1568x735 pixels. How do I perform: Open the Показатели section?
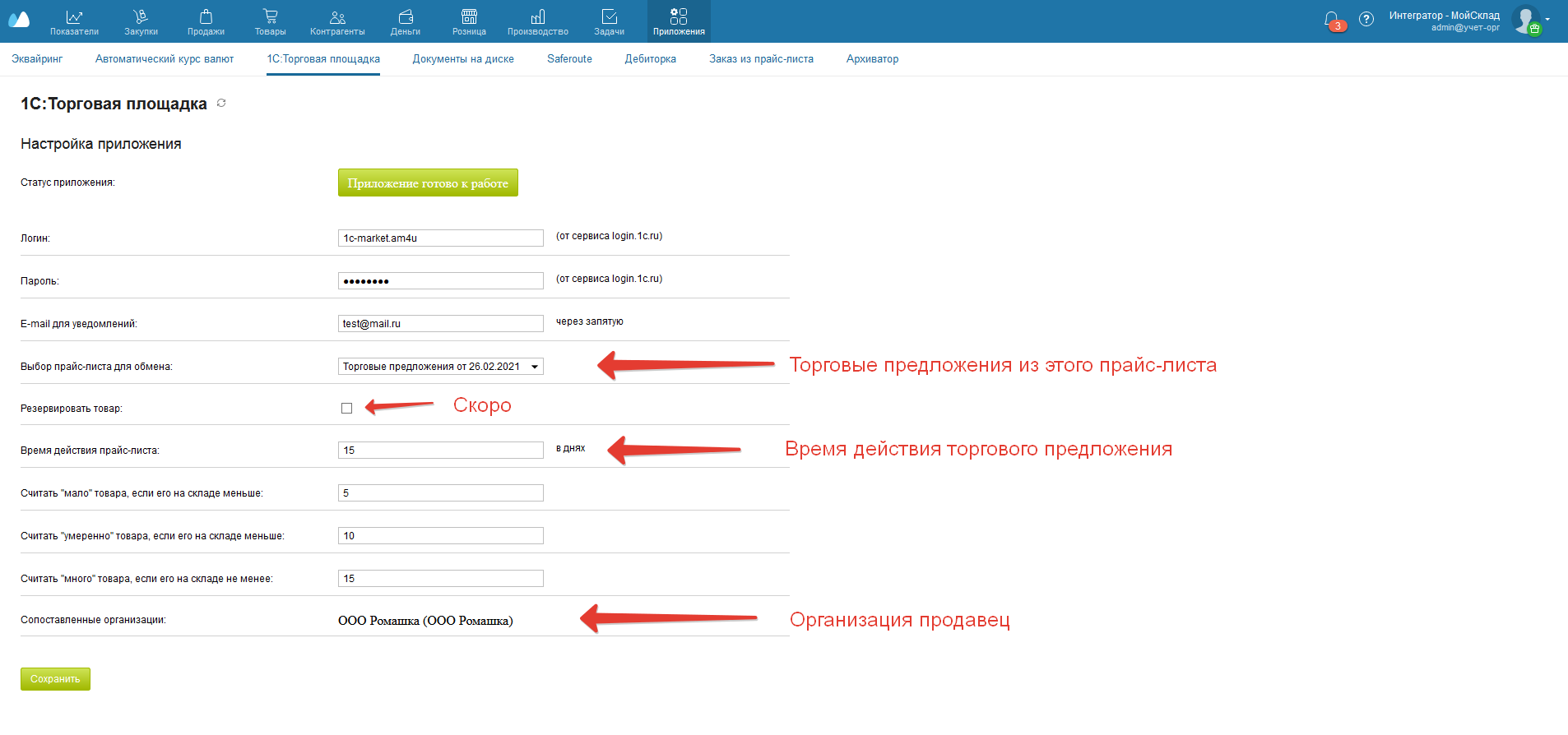coord(74,21)
